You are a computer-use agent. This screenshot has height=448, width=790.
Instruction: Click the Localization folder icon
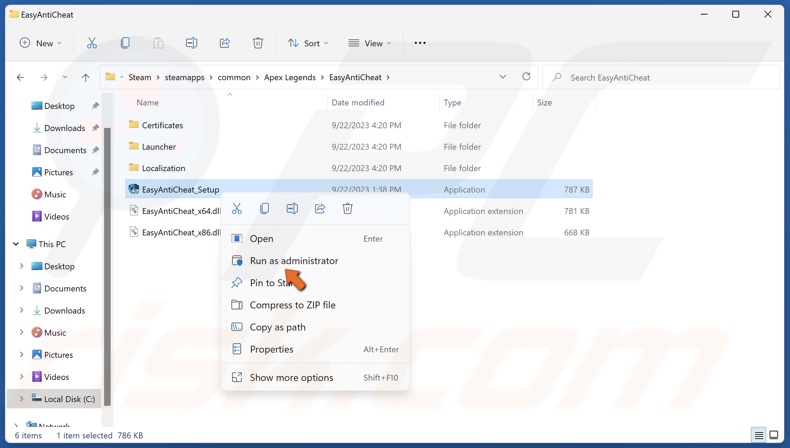click(x=134, y=167)
